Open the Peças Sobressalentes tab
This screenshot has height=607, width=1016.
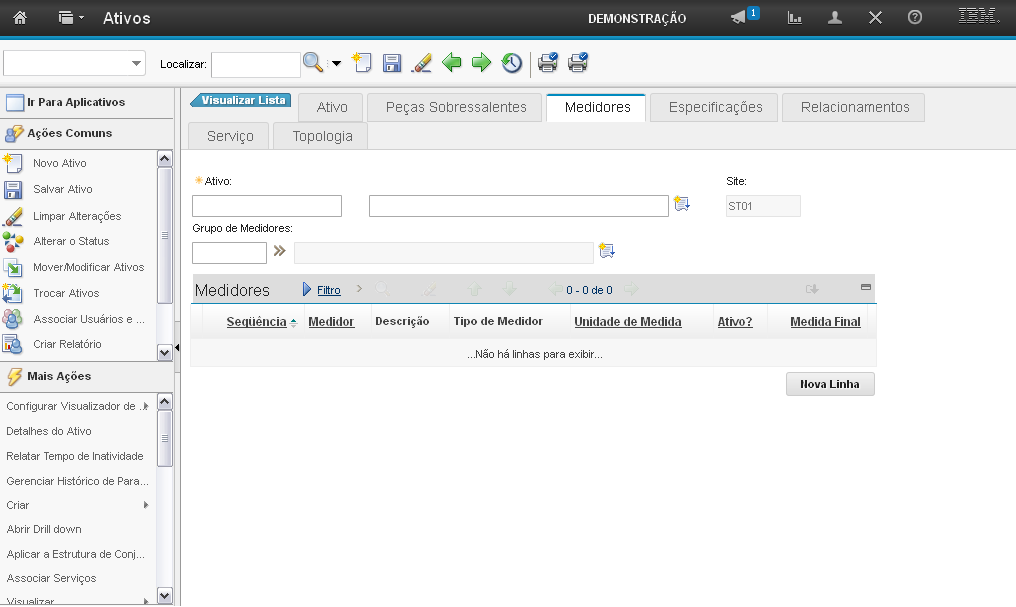tap(455, 108)
